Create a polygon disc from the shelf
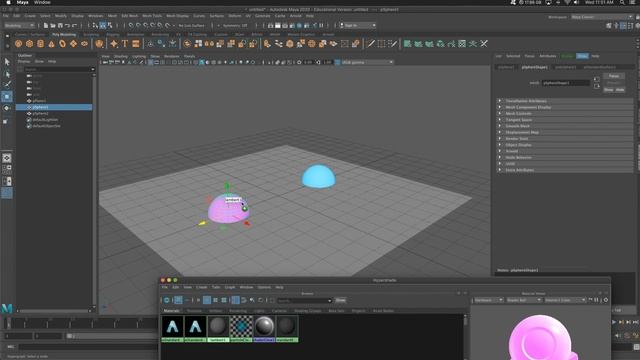This screenshot has height=360, width=640. (84, 44)
